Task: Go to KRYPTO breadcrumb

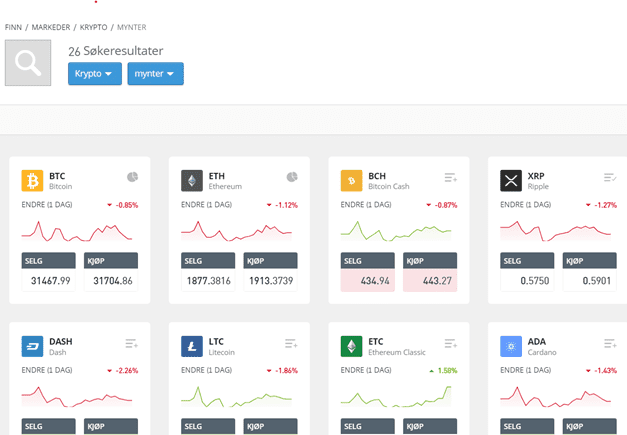Action: click(x=94, y=27)
